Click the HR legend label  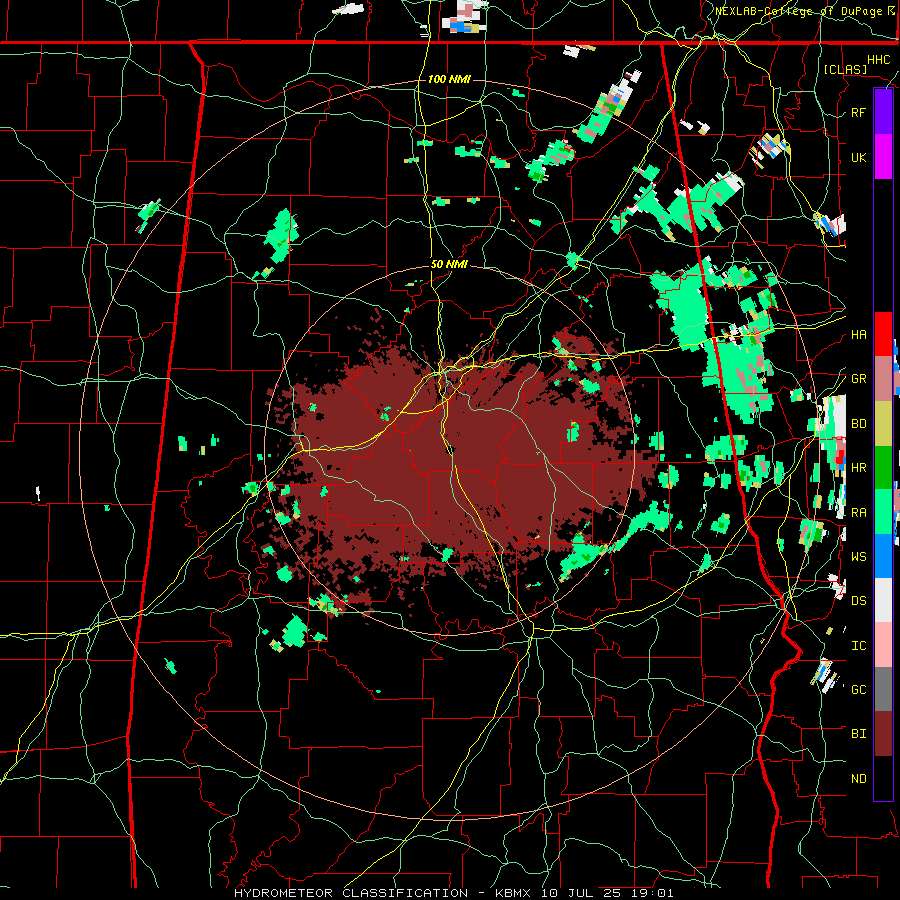(x=858, y=468)
